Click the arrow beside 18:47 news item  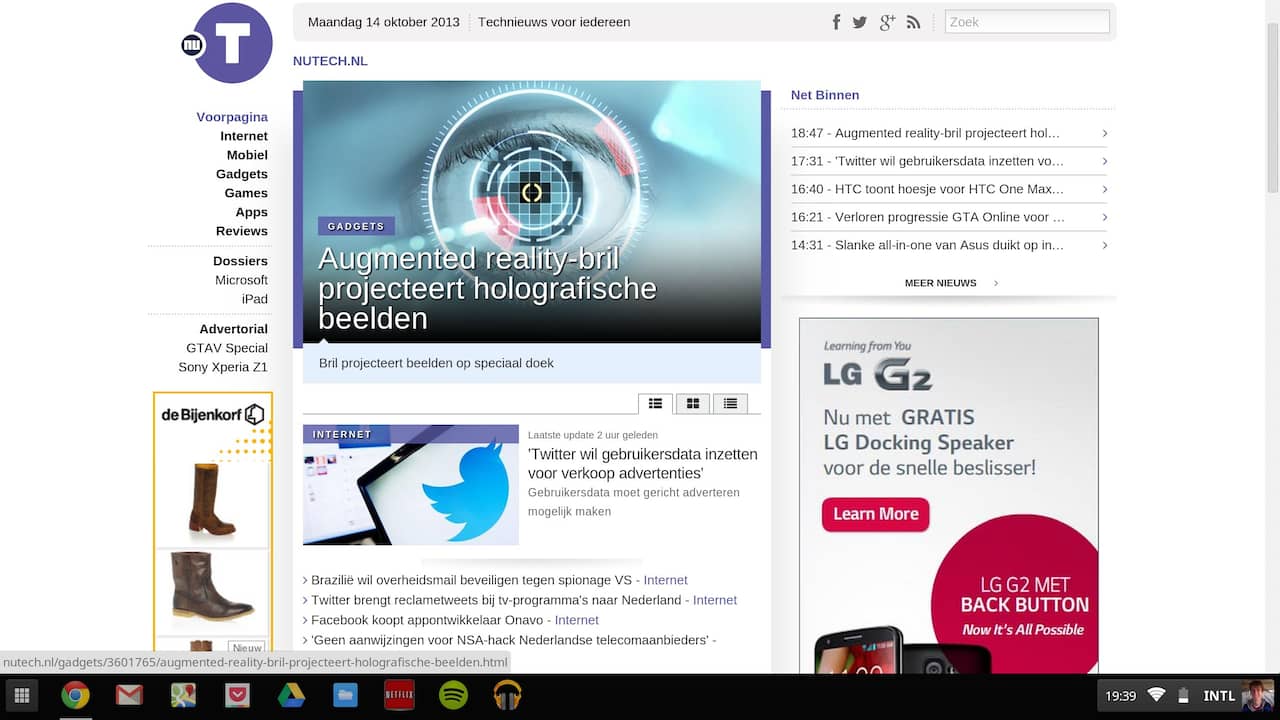tap(1104, 133)
